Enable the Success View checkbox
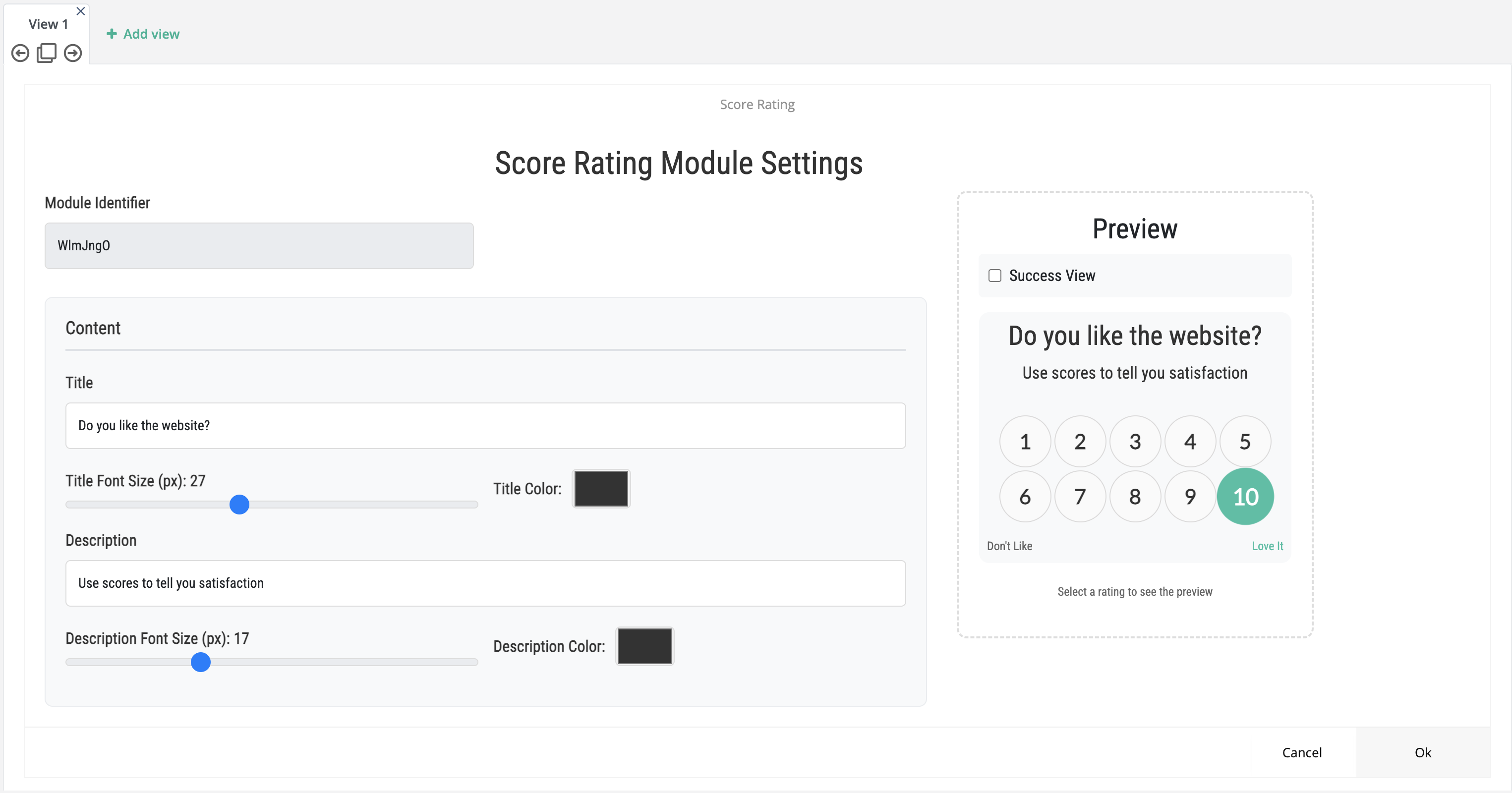 pyautogui.click(x=995, y=276)
